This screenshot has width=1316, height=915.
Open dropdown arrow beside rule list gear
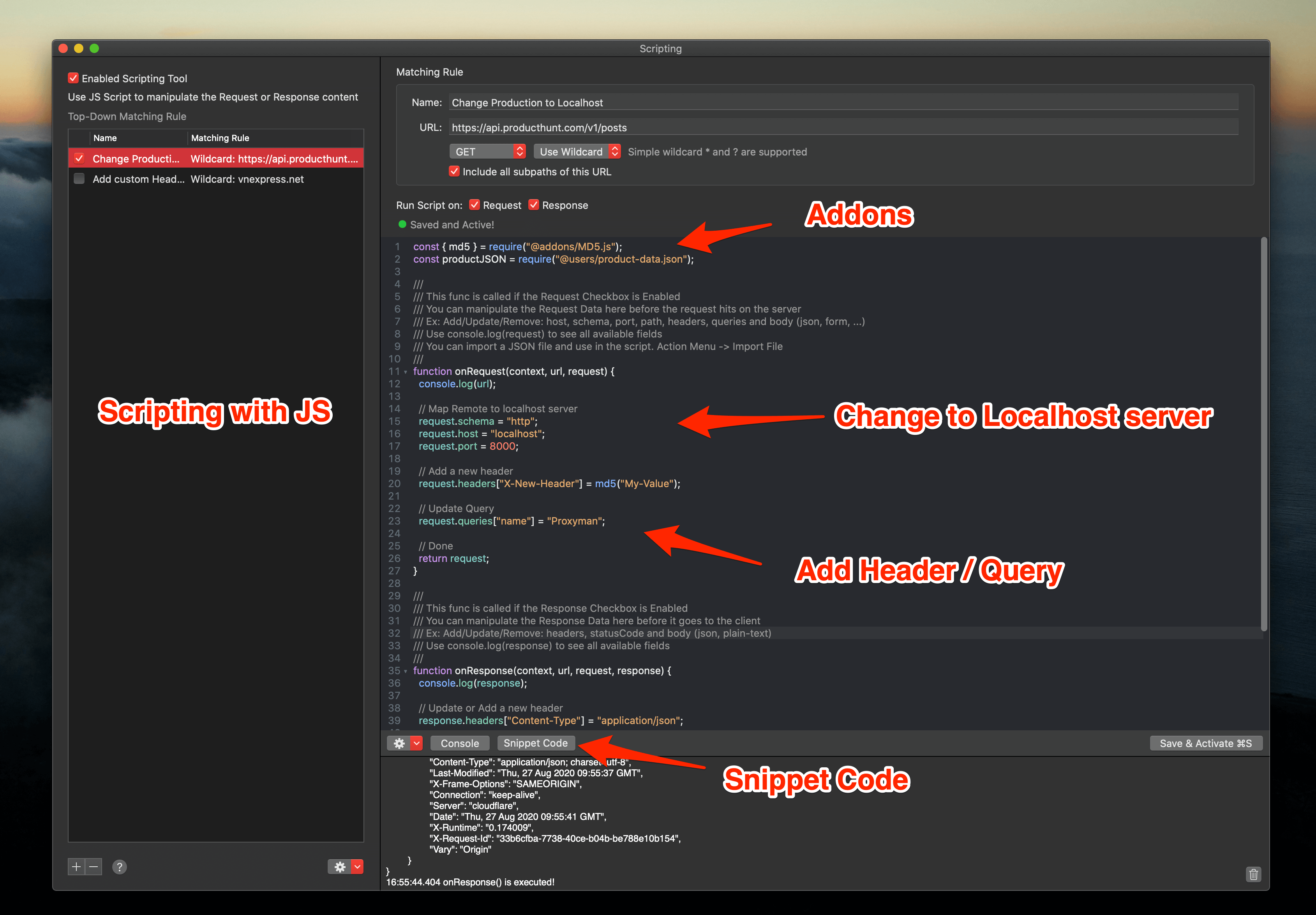click(x=358, y=867)
